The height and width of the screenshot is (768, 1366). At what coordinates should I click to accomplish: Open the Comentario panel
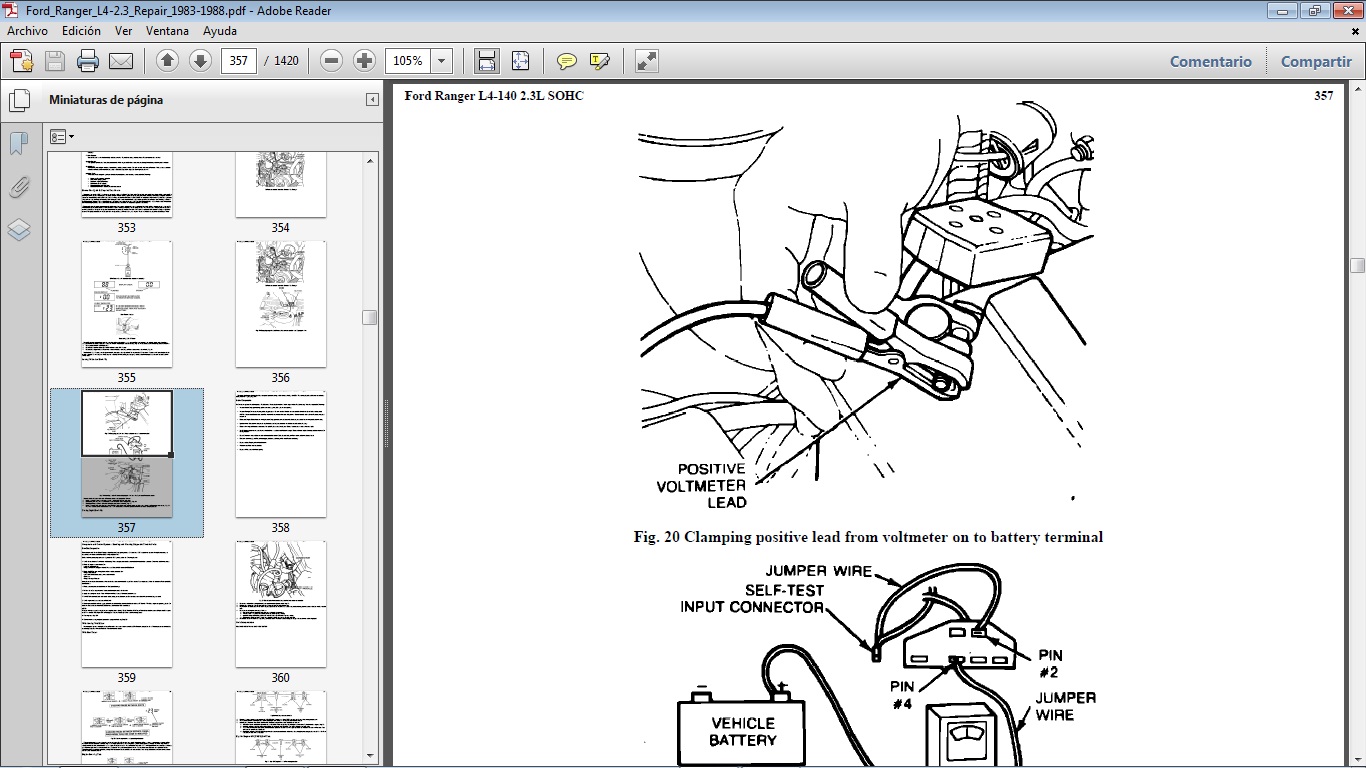1210,61
